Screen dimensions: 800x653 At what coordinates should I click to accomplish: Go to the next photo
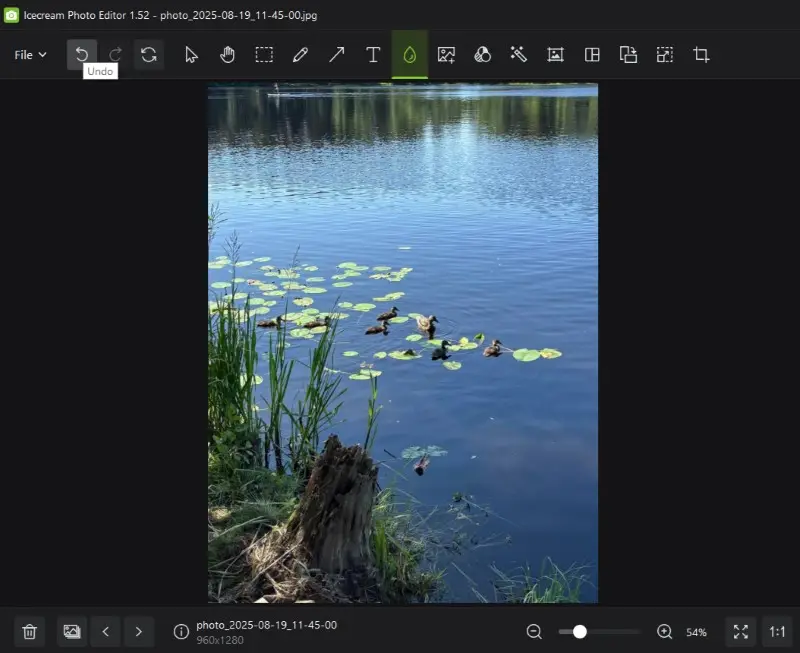pos(138,632)
